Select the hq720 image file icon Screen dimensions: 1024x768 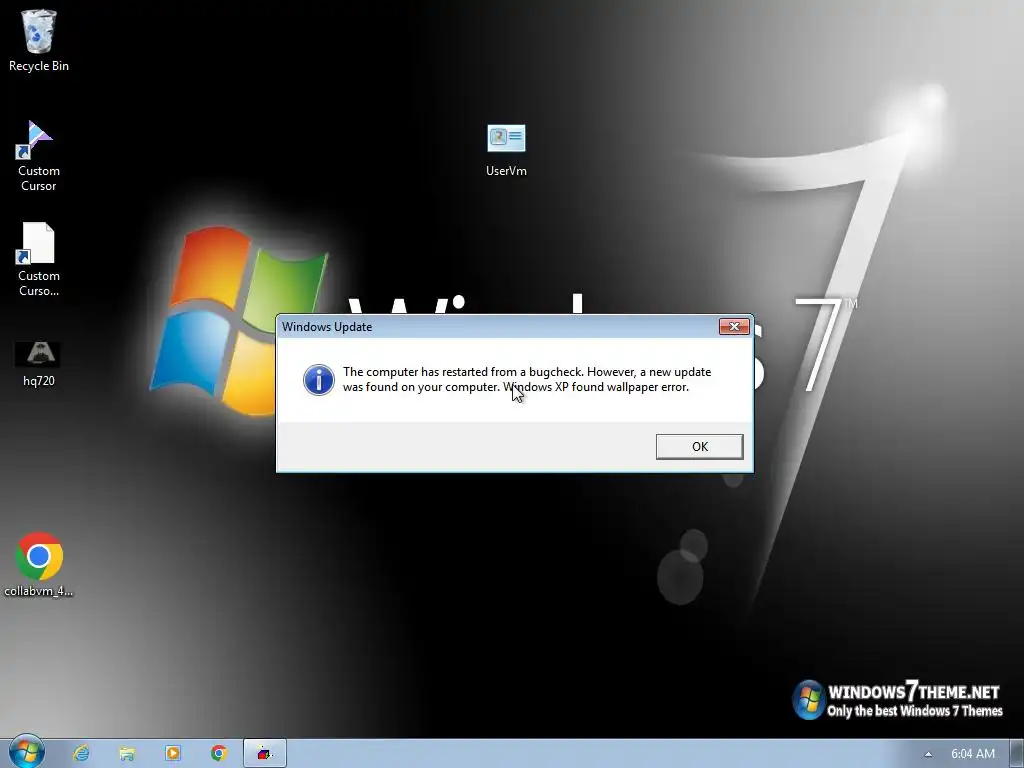click(x=39, y=364)
